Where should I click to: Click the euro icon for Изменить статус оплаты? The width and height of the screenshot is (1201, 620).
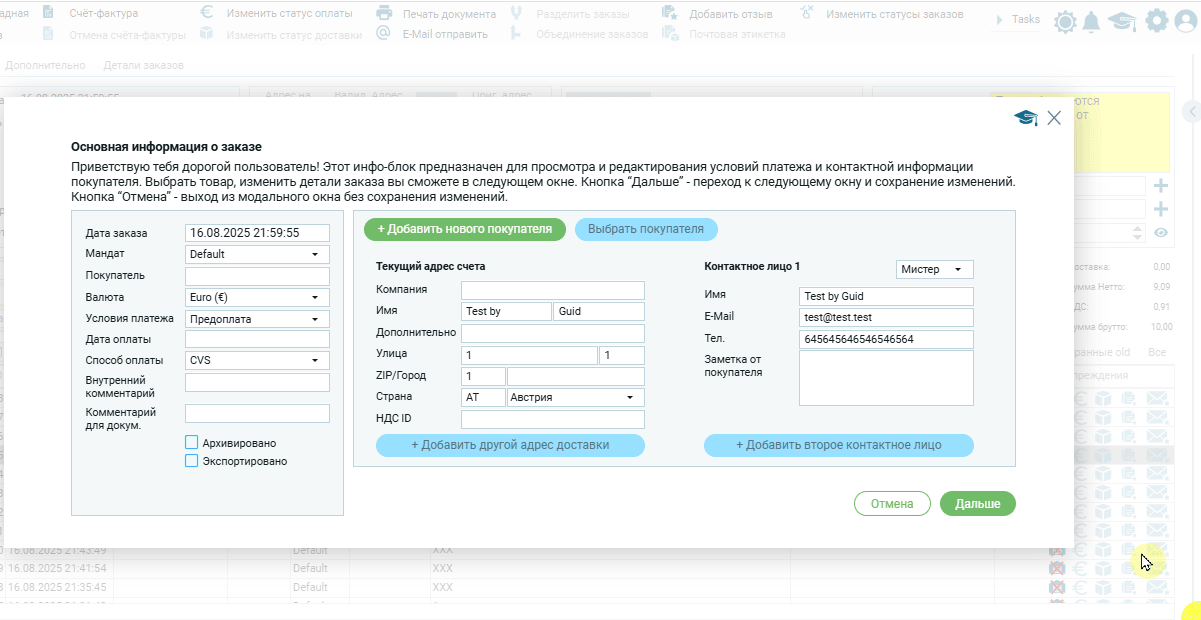click(207, 14)
